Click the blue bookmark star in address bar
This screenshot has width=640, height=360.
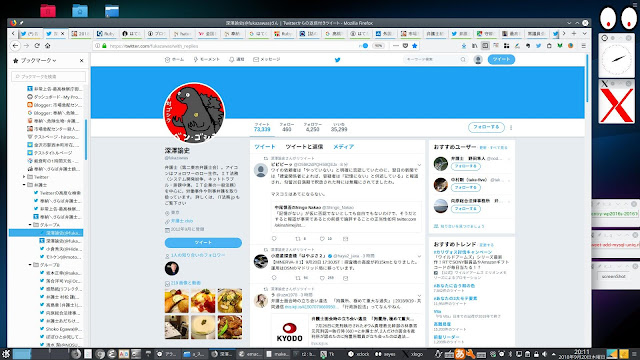[415, 46]
